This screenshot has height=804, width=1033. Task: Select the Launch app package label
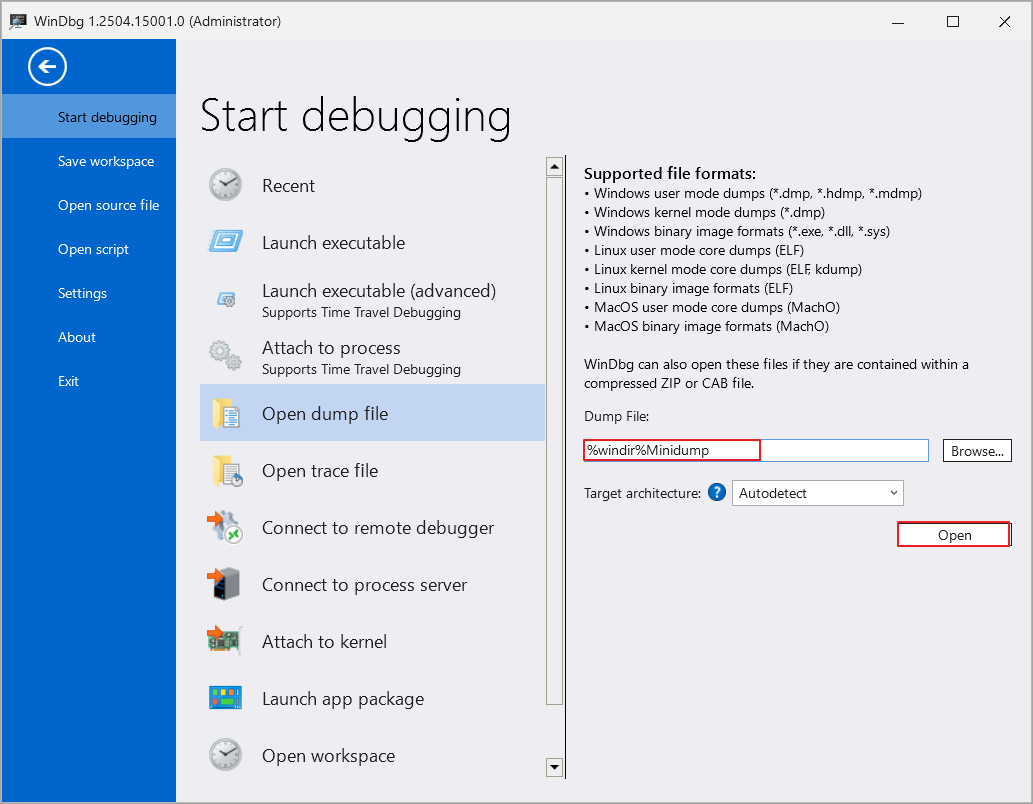pos(343,699)
